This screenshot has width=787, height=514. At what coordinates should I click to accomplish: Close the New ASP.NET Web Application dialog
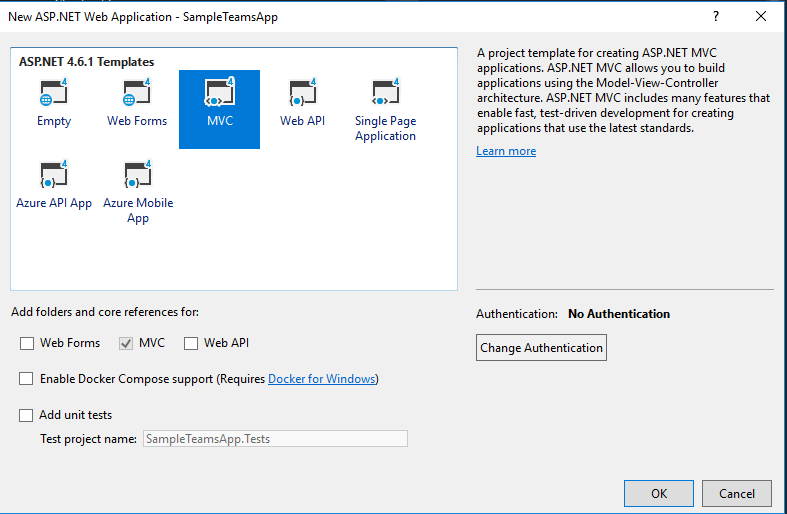pos(761,16)
